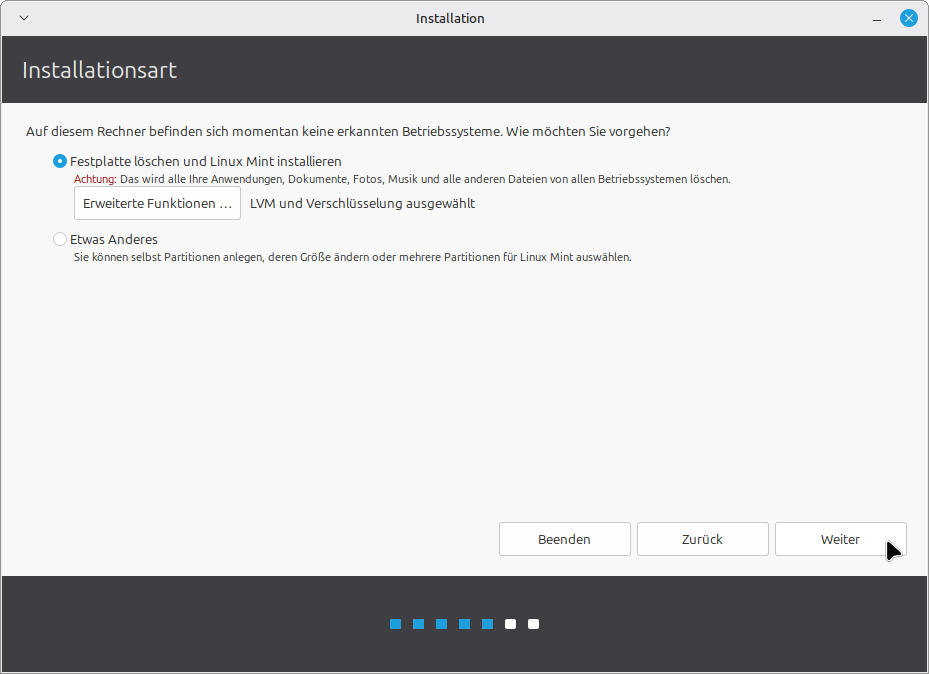929x674 pixels.
Task: Click the fifth blue progress dot
Action: tap(487, 624)
